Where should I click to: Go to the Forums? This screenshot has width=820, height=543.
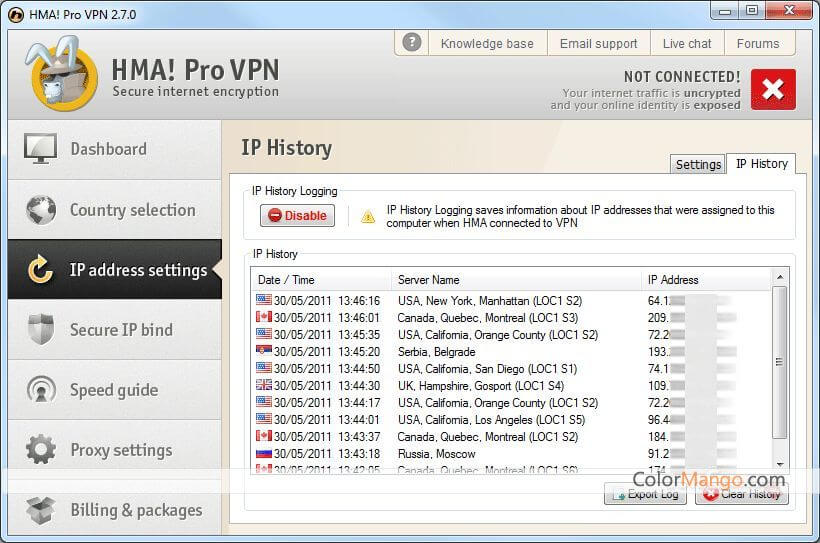click(x=757, y=43)
